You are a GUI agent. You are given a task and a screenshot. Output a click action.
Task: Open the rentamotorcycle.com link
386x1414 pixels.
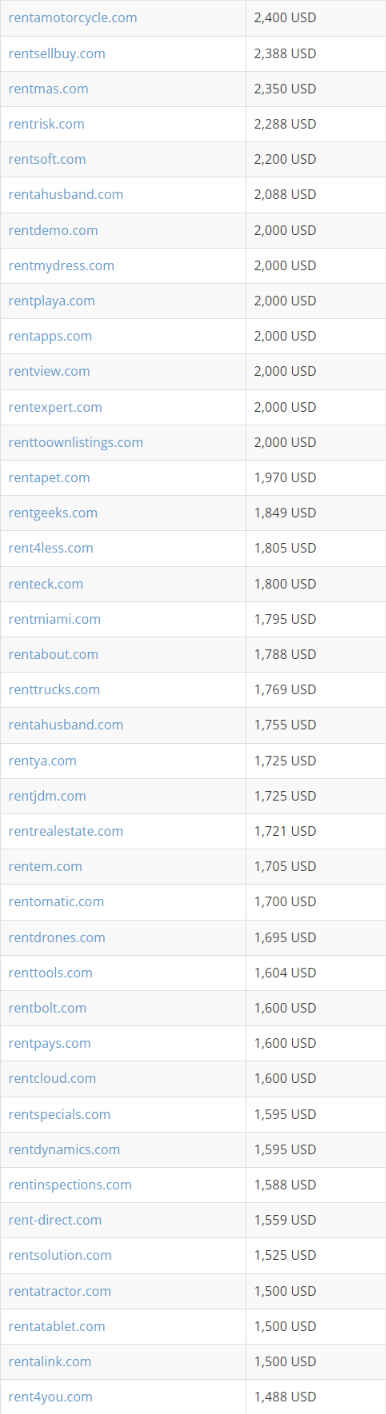[73, 18]
